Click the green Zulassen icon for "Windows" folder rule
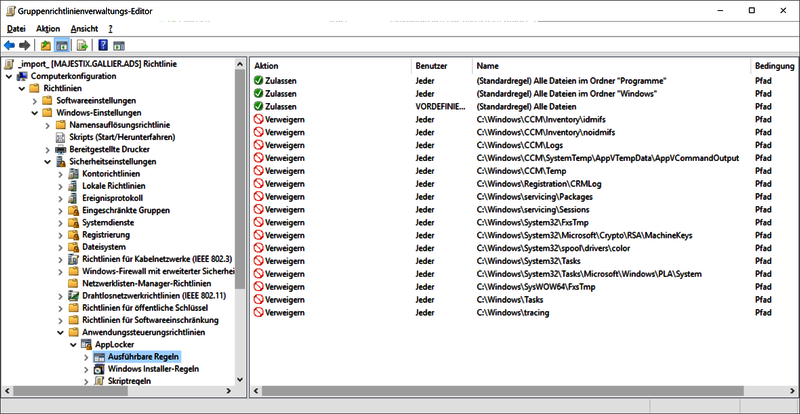This screenshot has width=800, height=414. point(259,94)
